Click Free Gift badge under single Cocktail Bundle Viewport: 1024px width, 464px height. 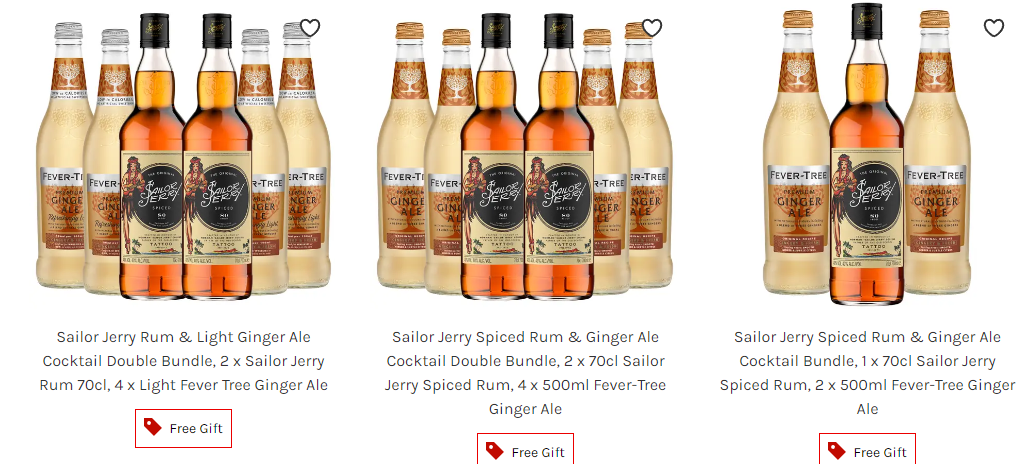pyautogui.click(x=867, y=449)
